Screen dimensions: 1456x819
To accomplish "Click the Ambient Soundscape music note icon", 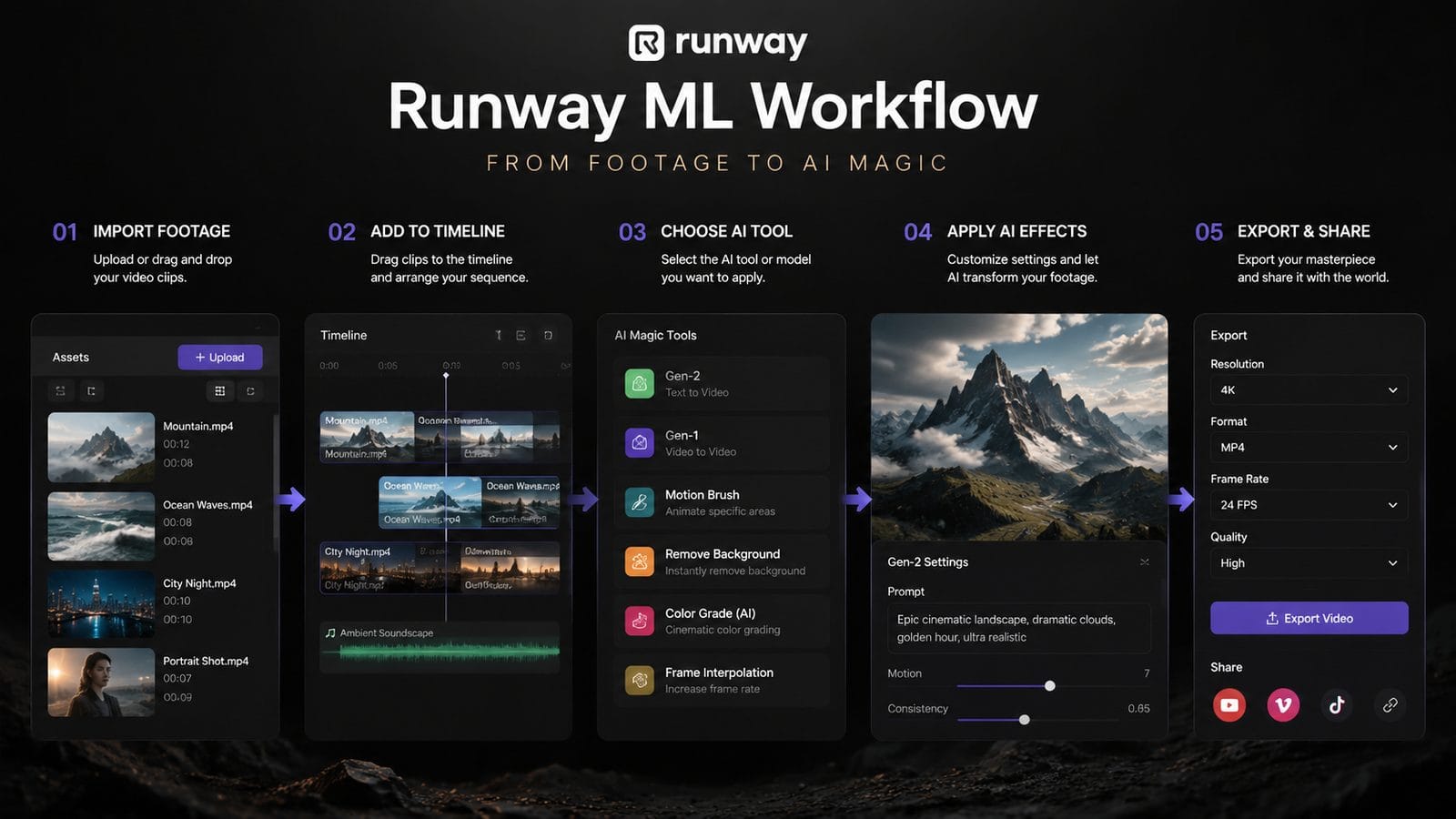I will click(x=330, y=632).
